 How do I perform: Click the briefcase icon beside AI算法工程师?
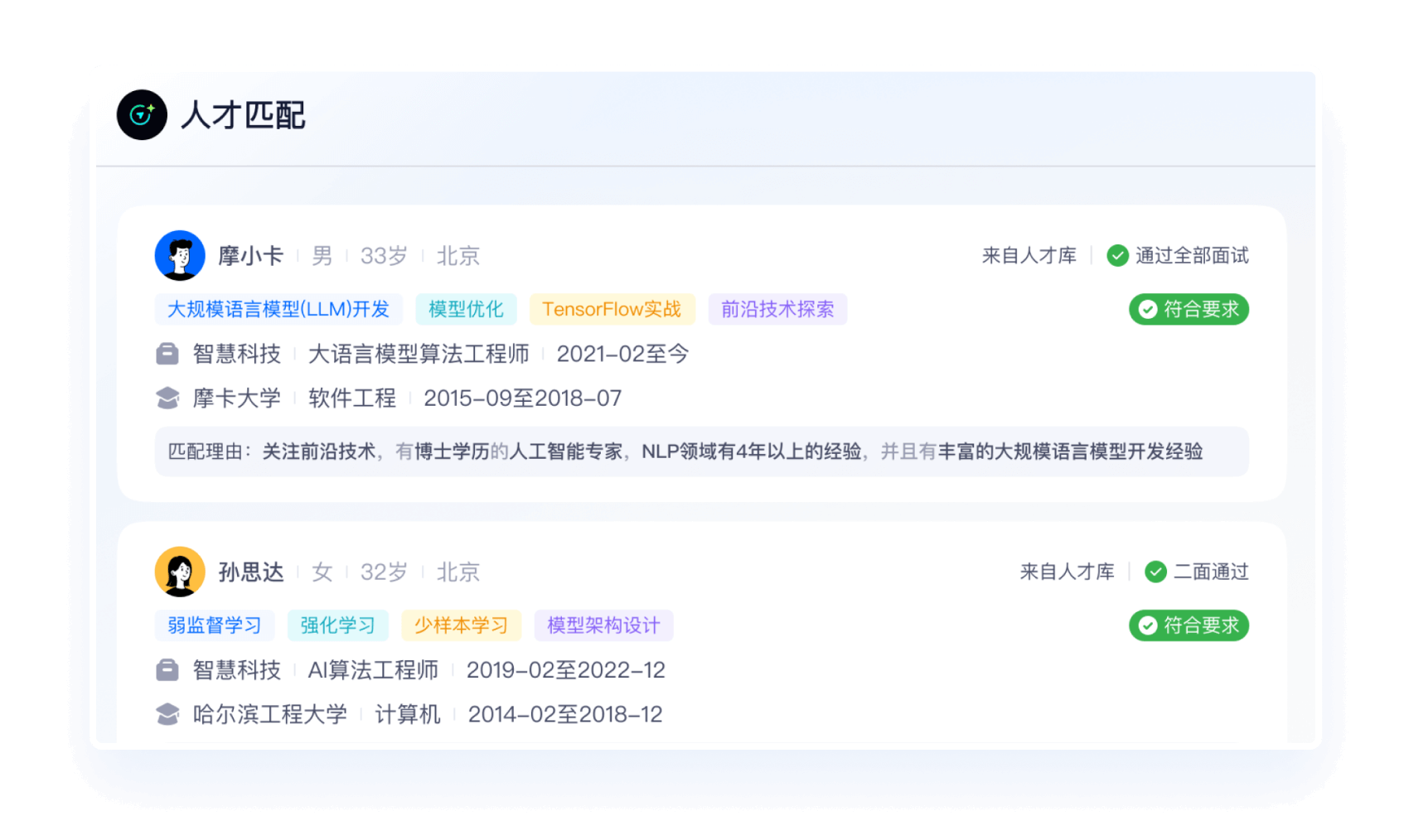tap(167, 670)
